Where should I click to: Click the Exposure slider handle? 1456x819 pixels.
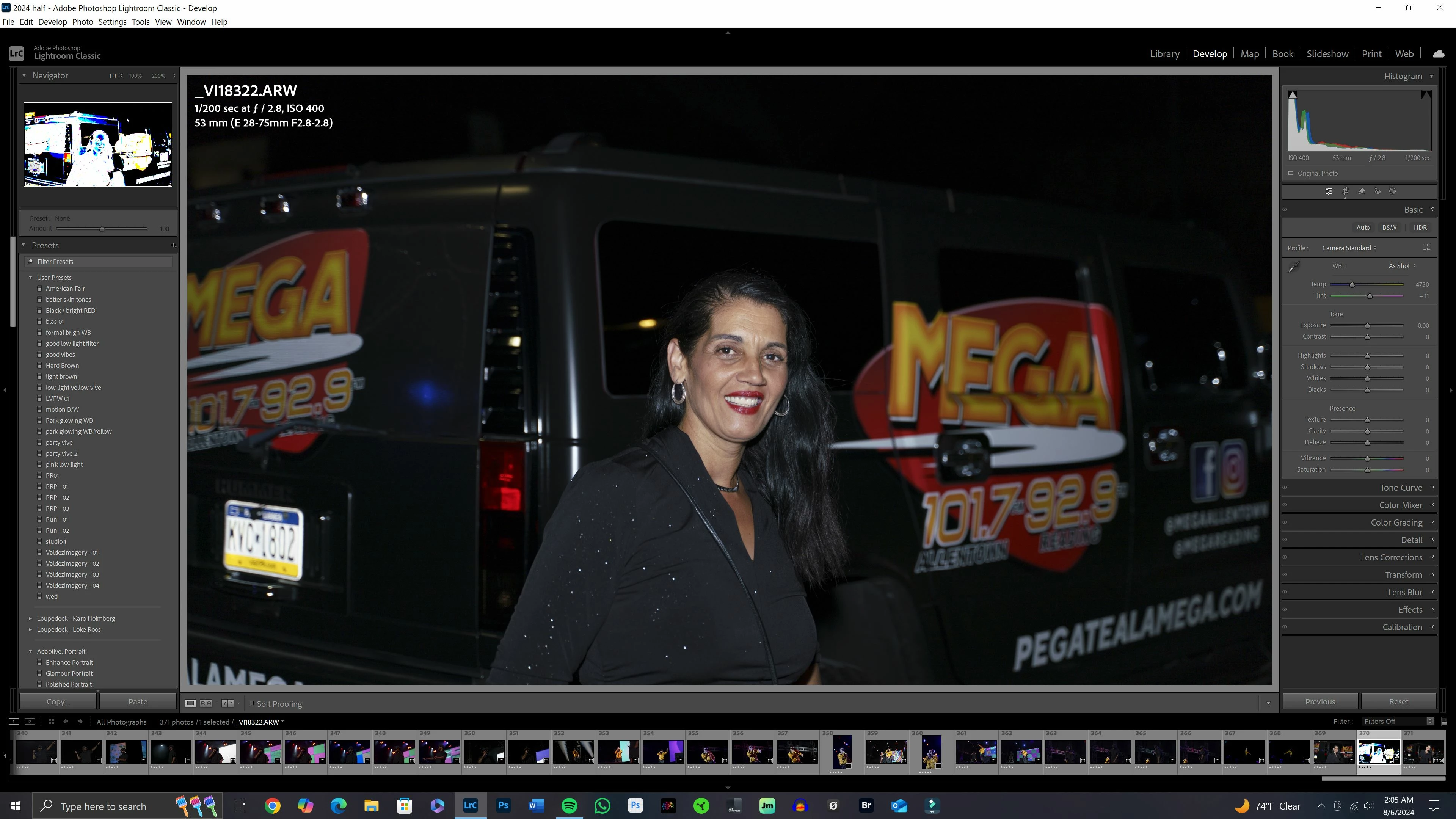[1367, 326]
